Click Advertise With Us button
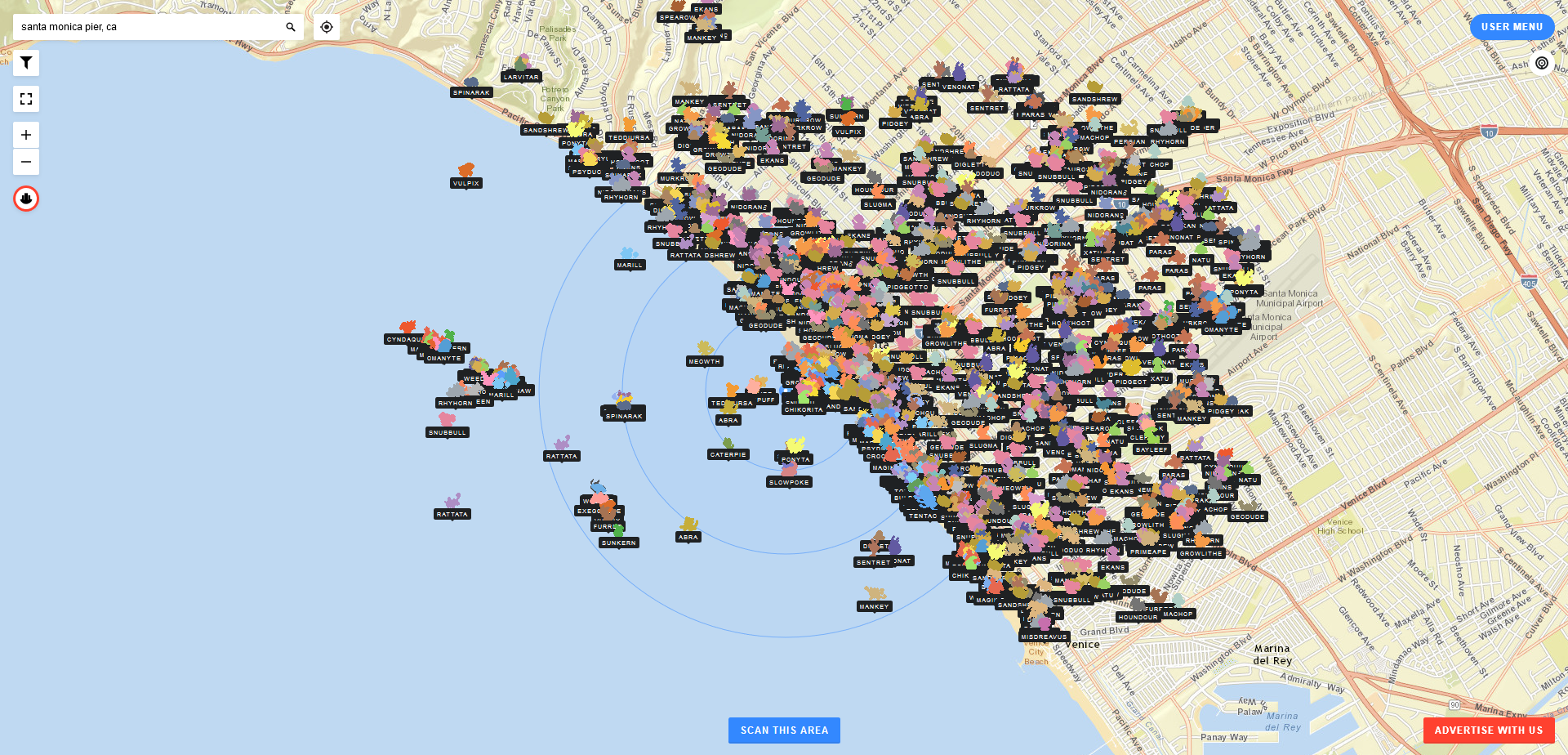1568x755 pixels. (x=1489, y=730)
